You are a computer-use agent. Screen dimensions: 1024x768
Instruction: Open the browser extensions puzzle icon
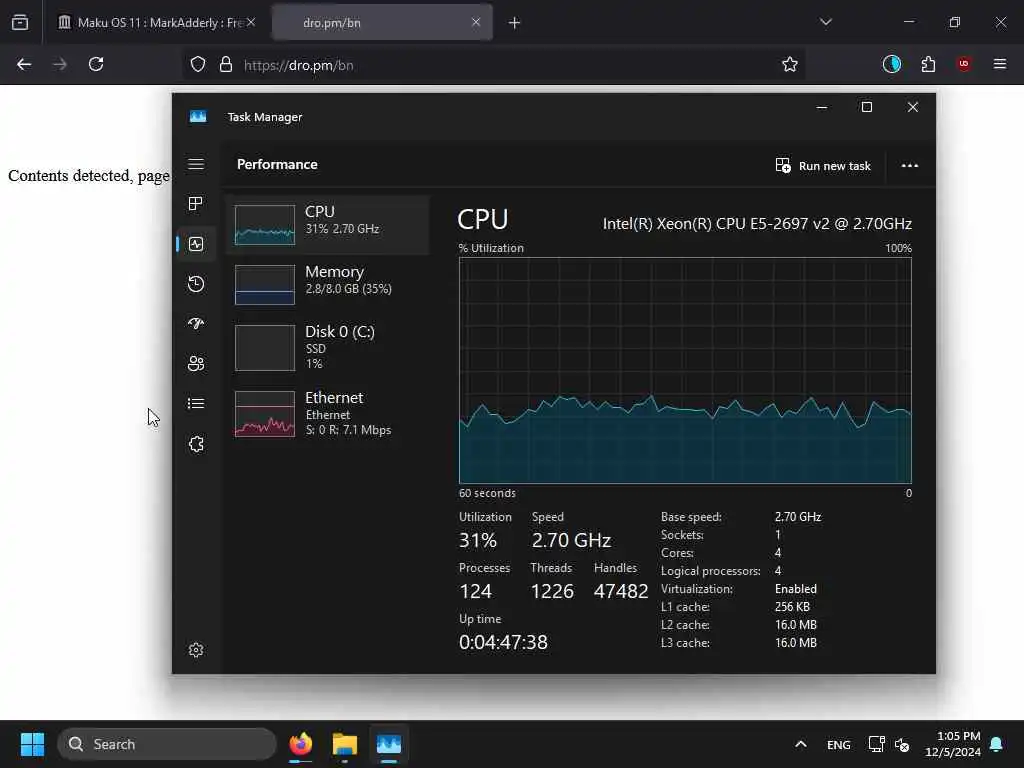tap(928, 64)
